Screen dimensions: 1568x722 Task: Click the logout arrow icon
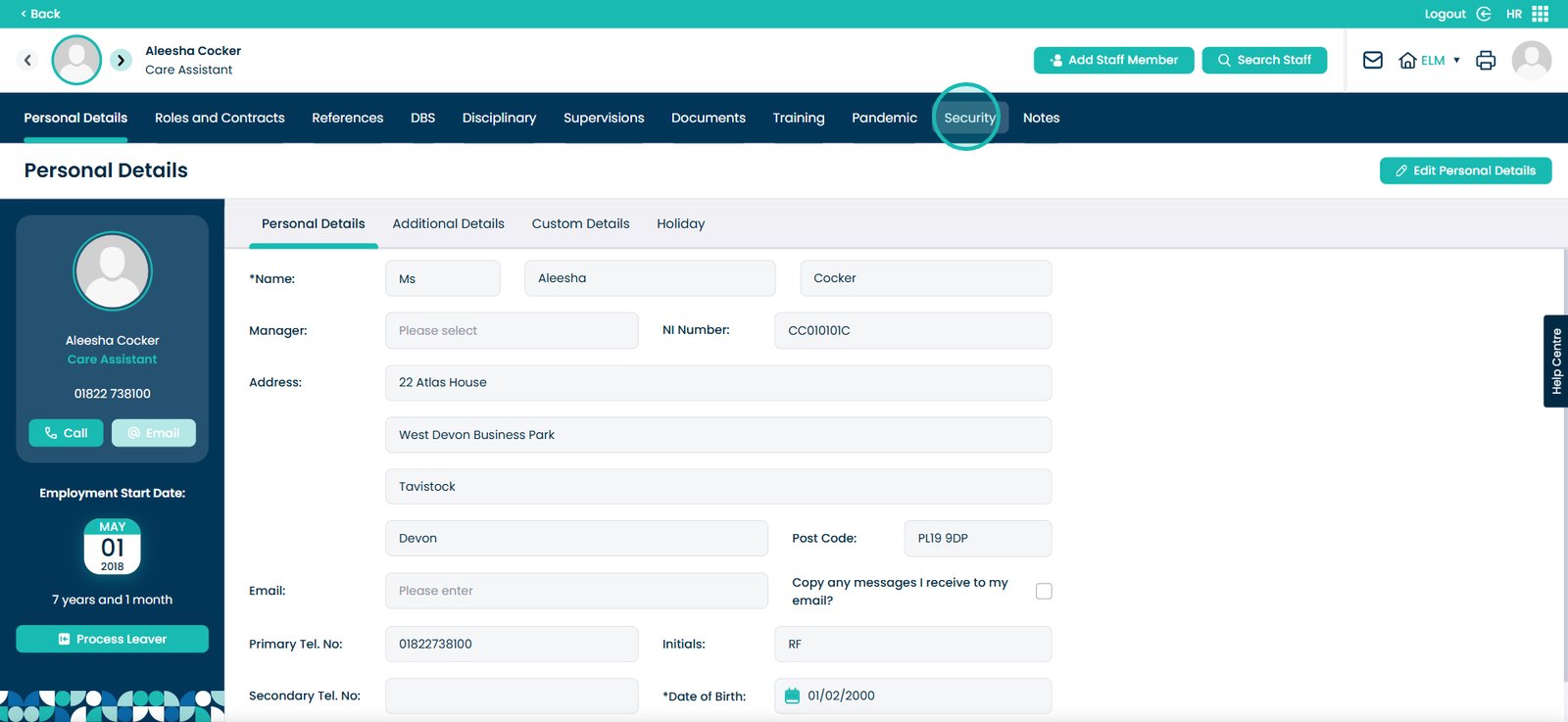(x=1484, y=14)
